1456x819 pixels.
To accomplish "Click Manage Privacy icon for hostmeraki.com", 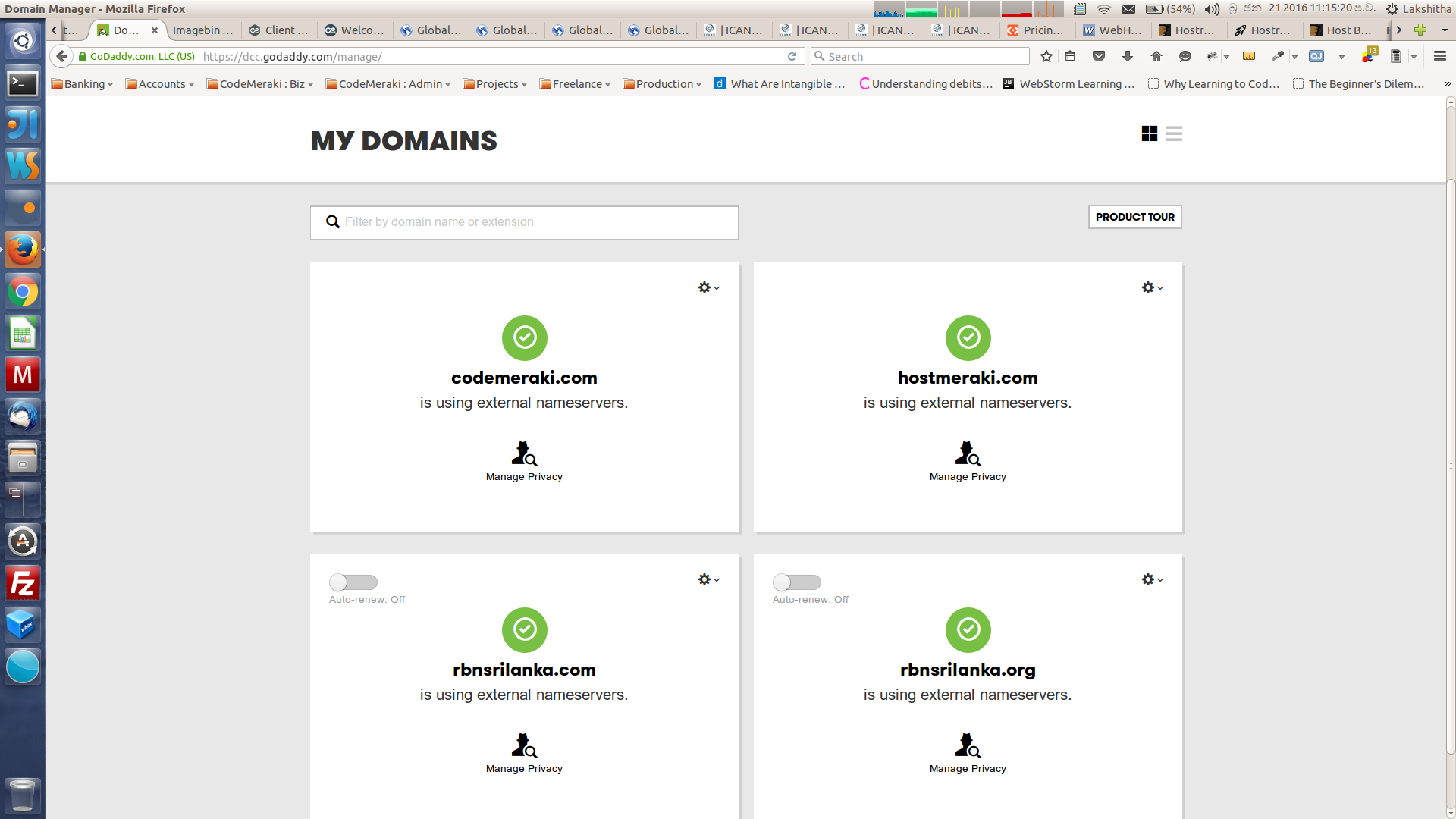I will pos(968,453).
